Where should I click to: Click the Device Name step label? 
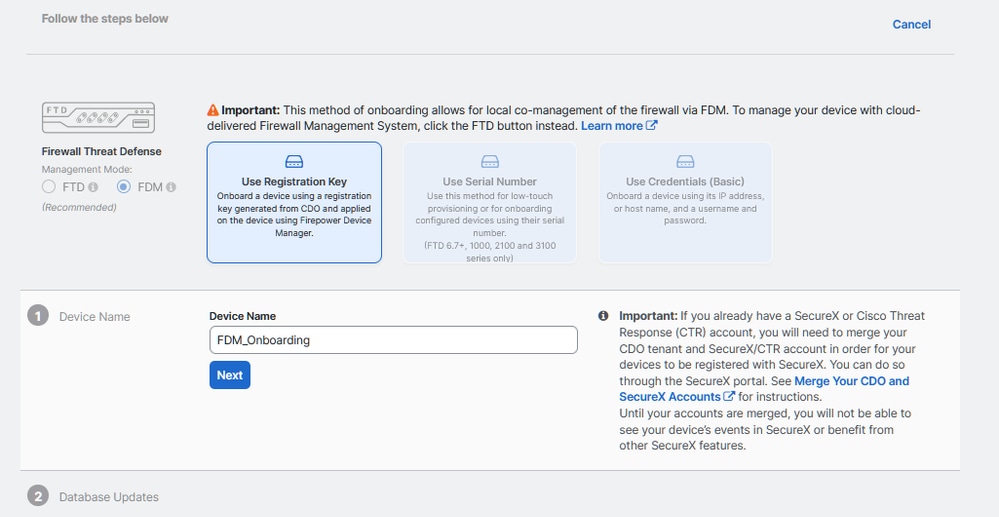pos(94,317)
